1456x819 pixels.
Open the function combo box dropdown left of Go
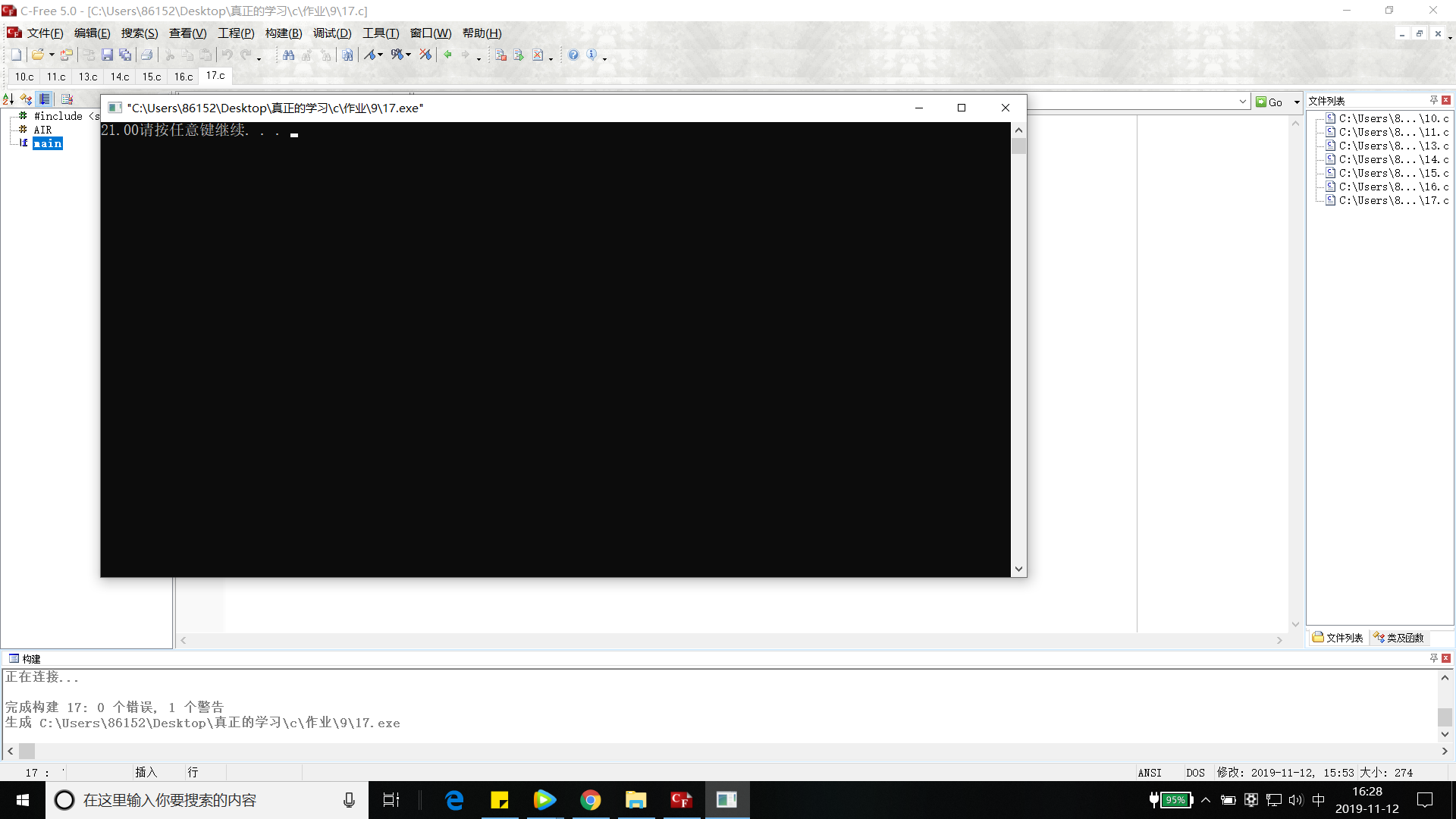tap(1242, 102)
